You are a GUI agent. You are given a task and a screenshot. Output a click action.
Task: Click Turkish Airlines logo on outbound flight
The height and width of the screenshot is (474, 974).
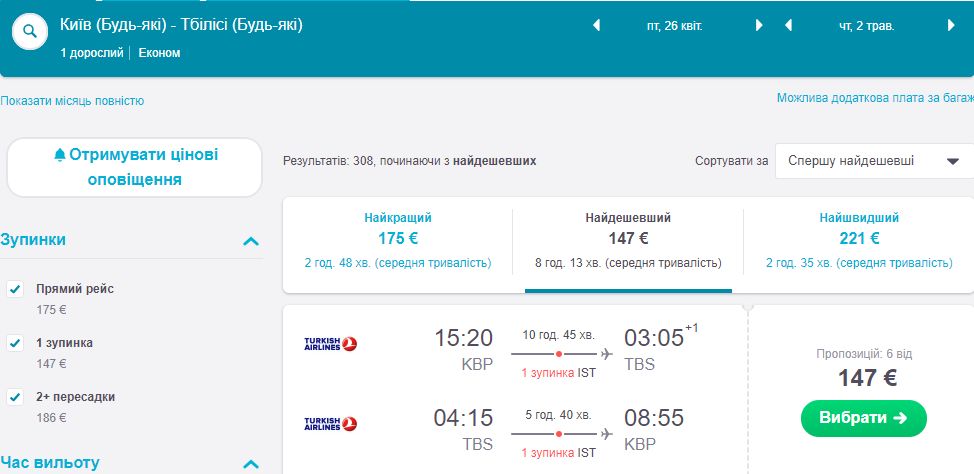point(330,344)
